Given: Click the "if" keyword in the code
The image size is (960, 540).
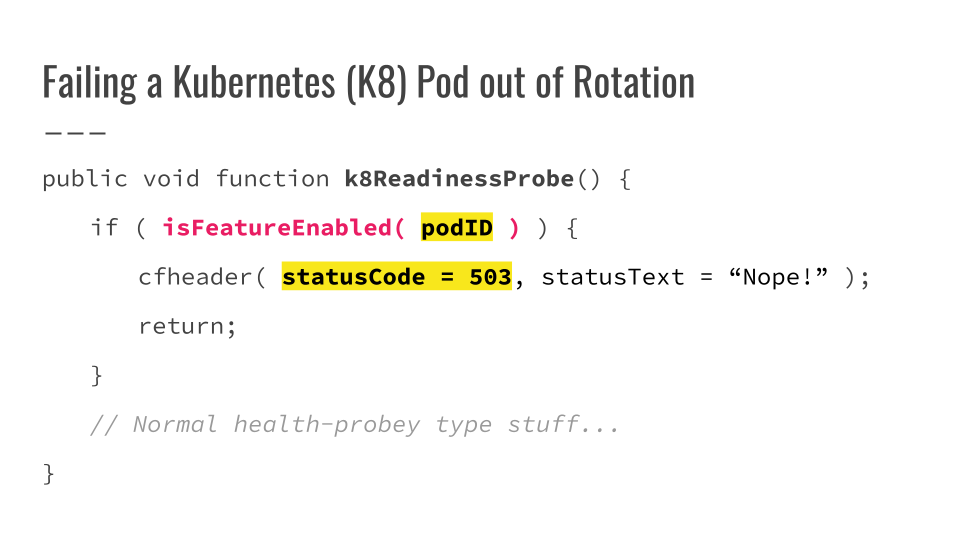Looking at the screenshot, I should (104, 228).
